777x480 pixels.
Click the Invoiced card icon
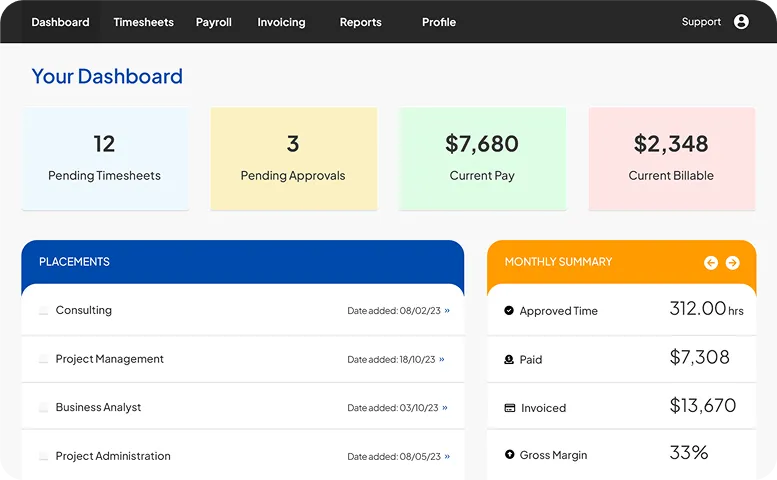coord(509,408)
